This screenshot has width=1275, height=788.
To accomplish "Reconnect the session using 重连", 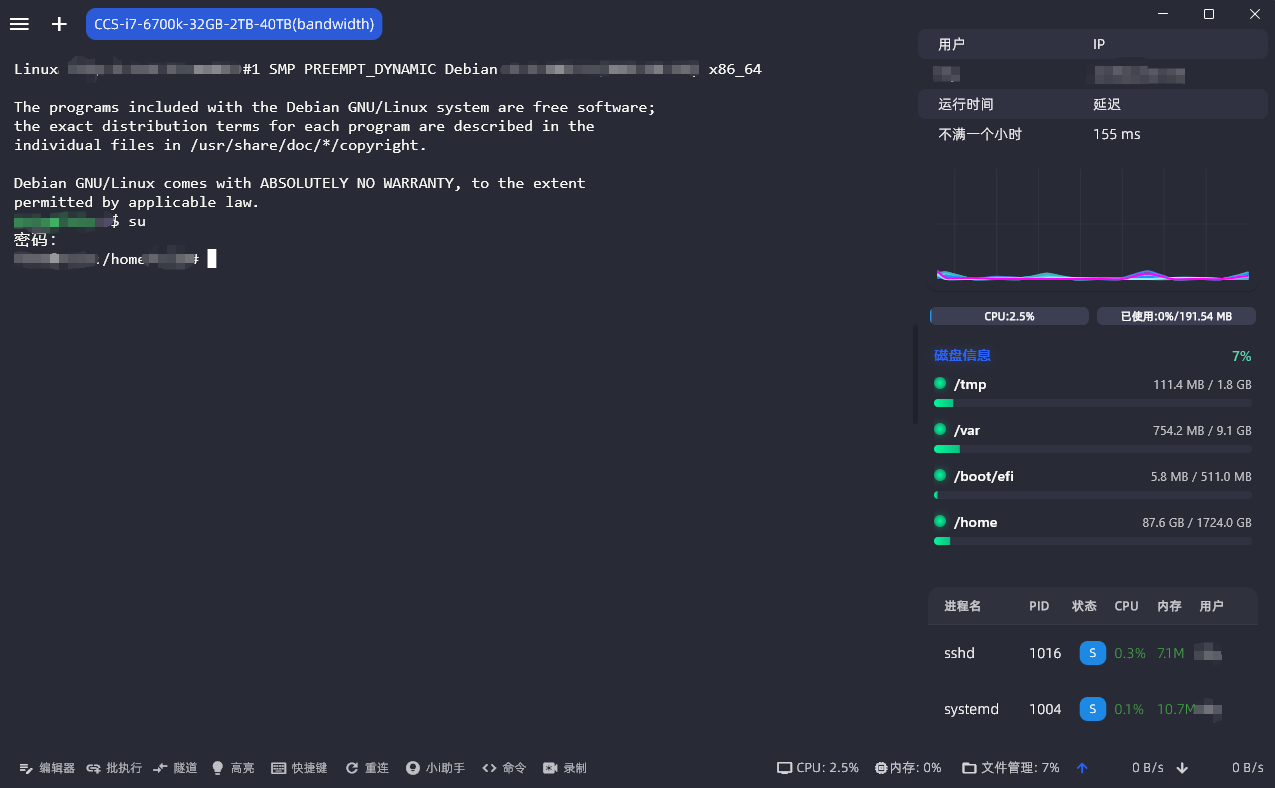I will (366, 767).
